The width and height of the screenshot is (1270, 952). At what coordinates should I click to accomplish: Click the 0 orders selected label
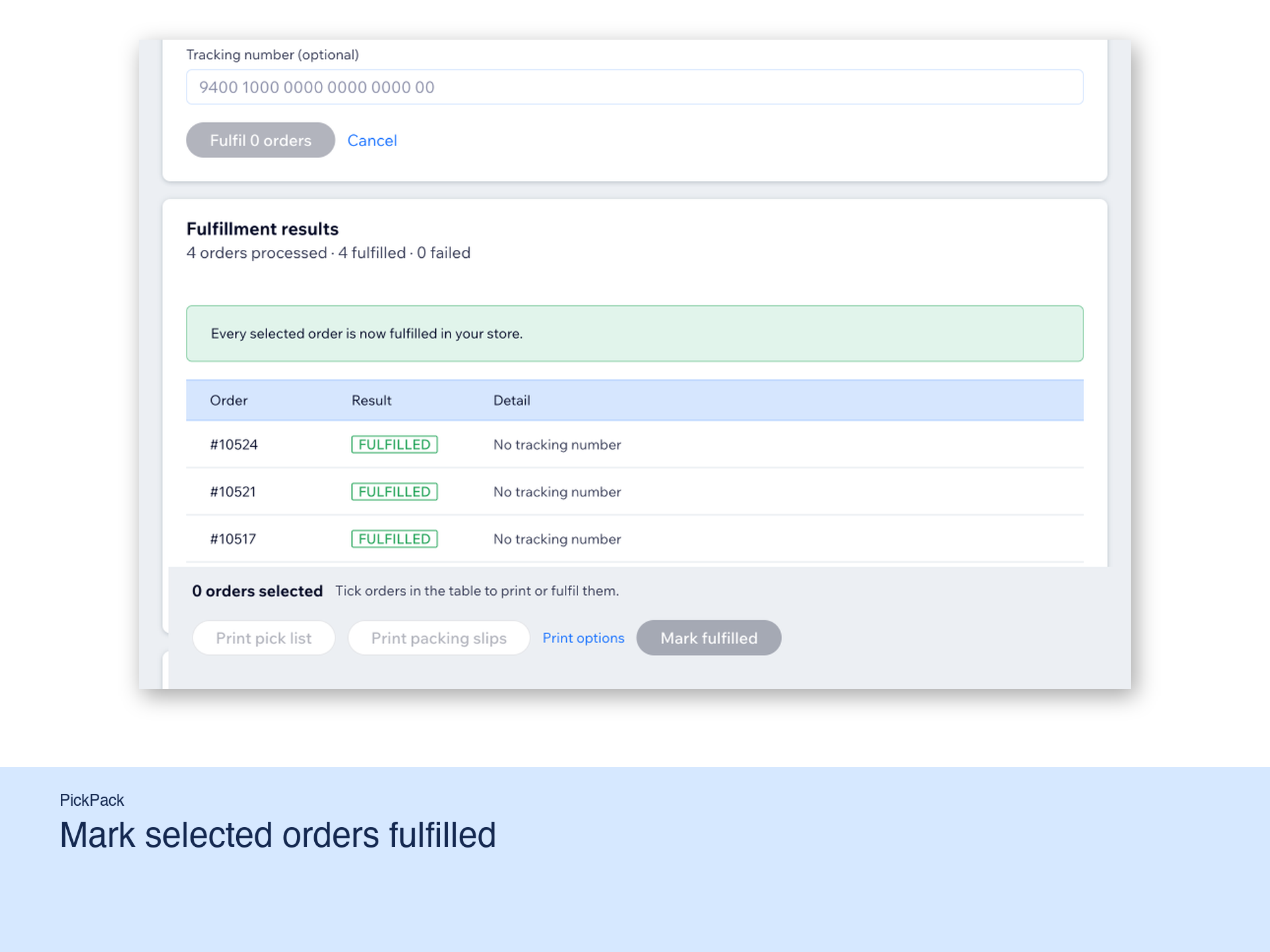click(257, 591)
